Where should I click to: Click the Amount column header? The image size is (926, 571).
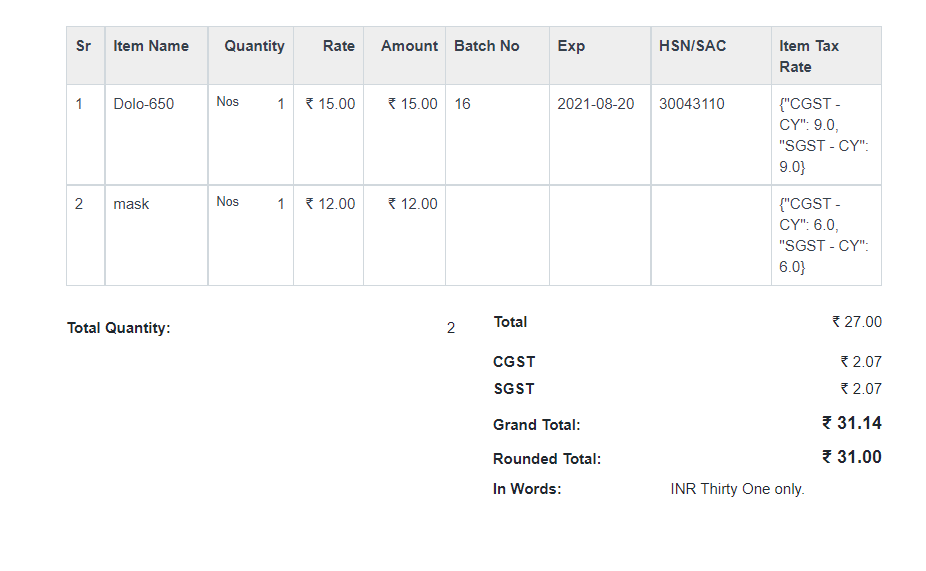coord(409,46)
